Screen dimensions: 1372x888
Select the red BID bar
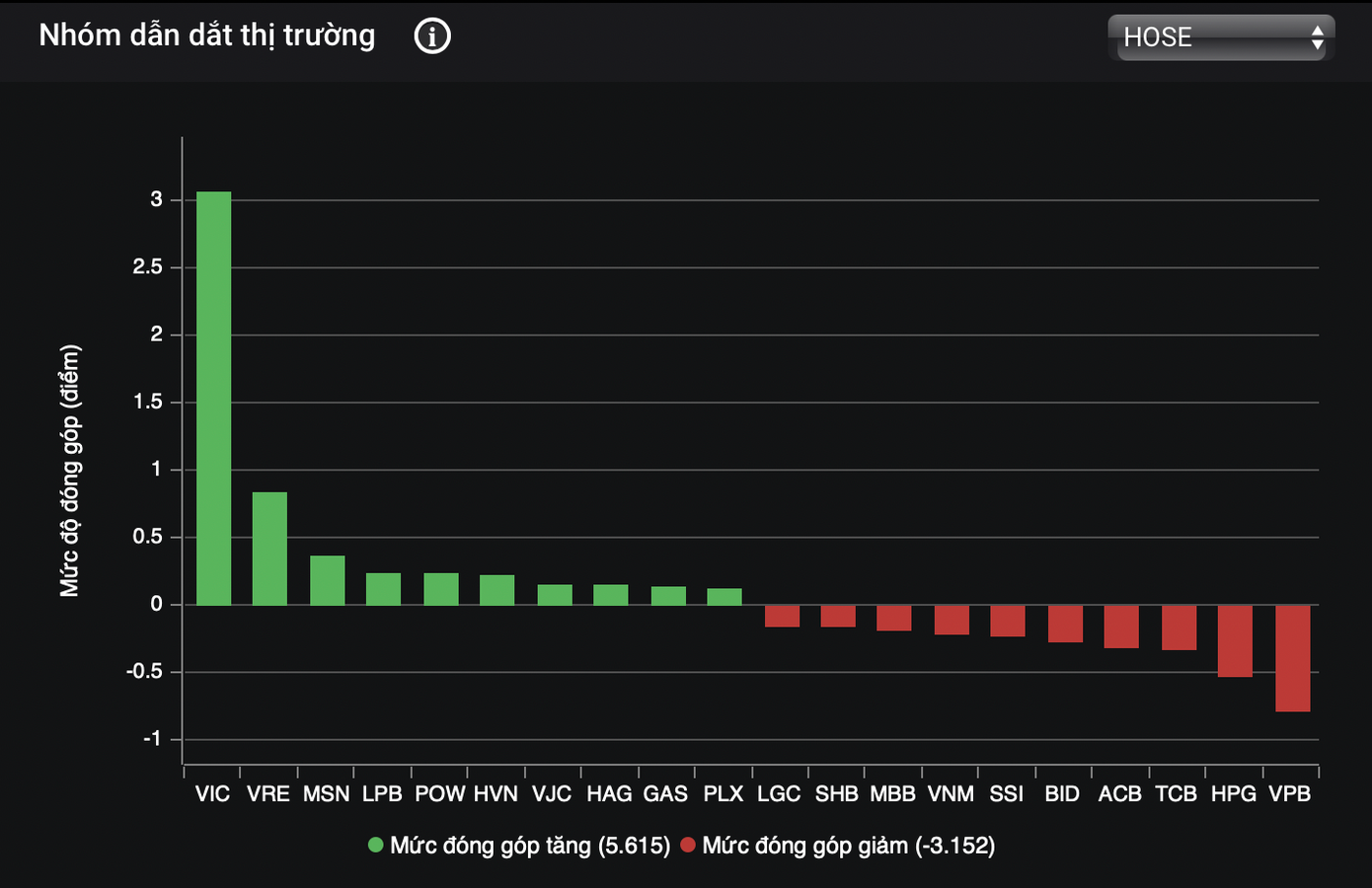pyautogui.click(x=1065, y=624)
